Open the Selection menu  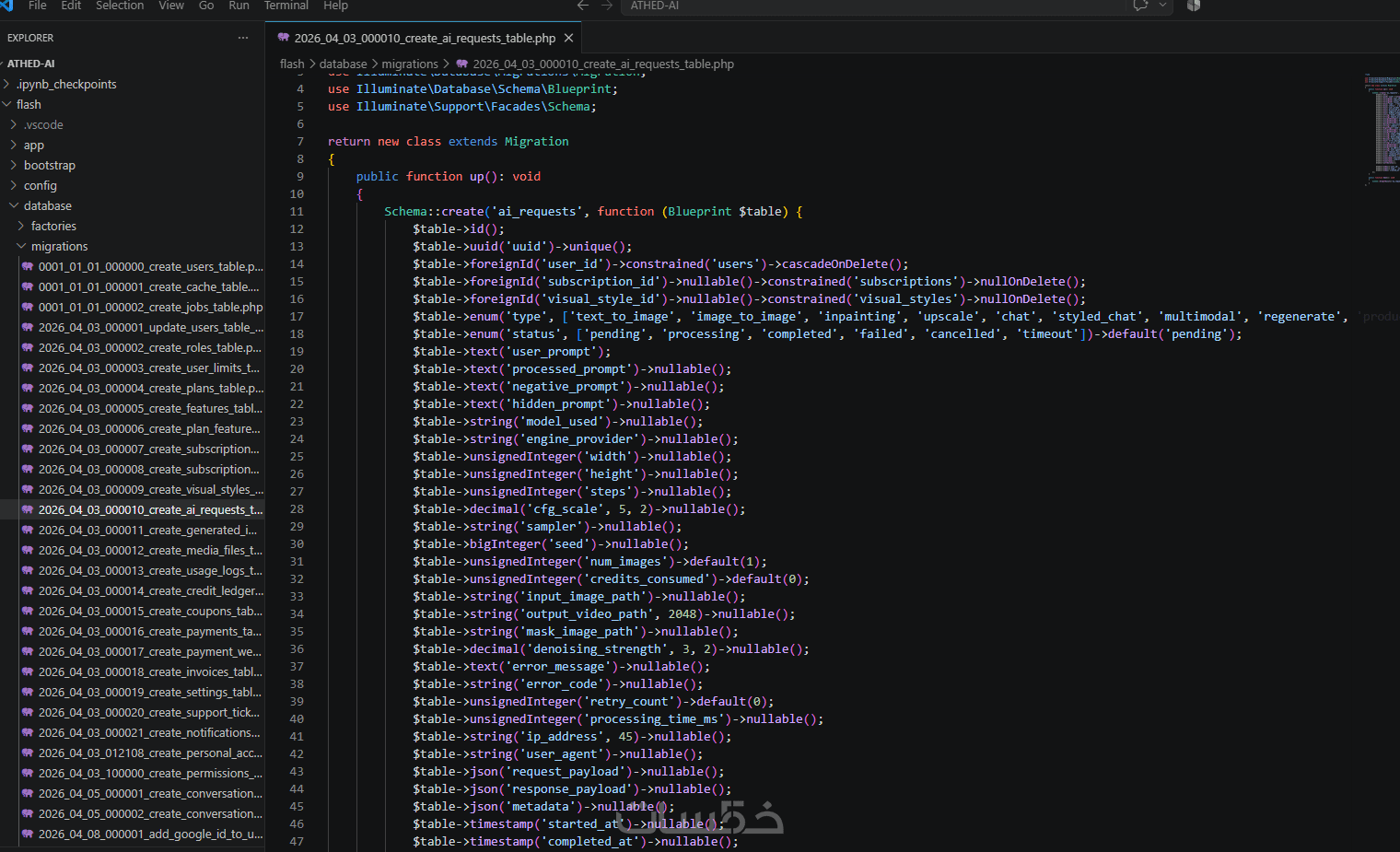coord(120,6)
